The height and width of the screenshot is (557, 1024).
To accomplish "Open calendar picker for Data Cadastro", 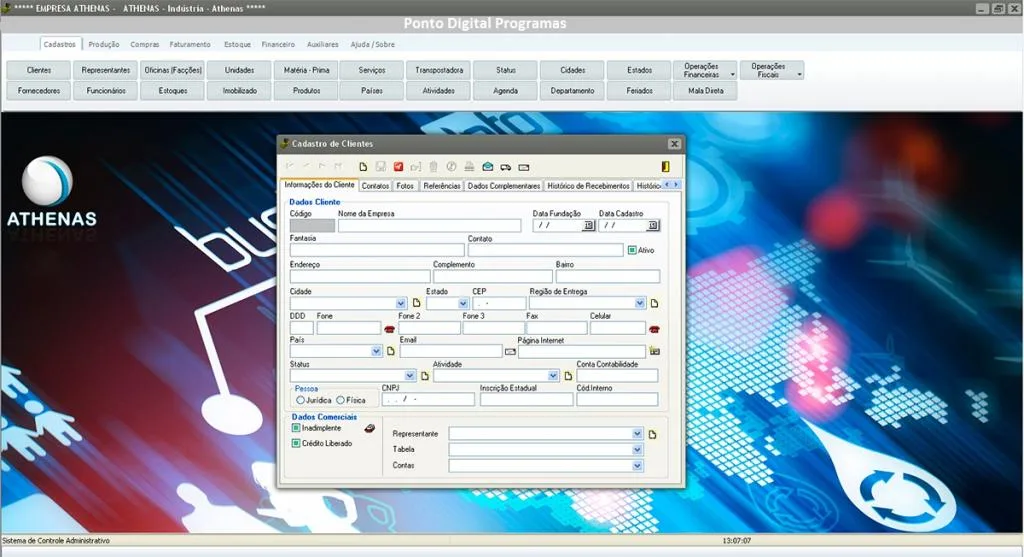I will (652, 225).
